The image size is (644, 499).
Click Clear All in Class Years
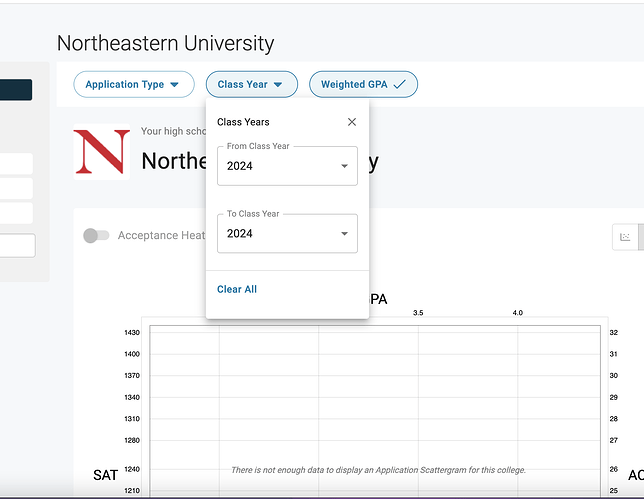237,289
